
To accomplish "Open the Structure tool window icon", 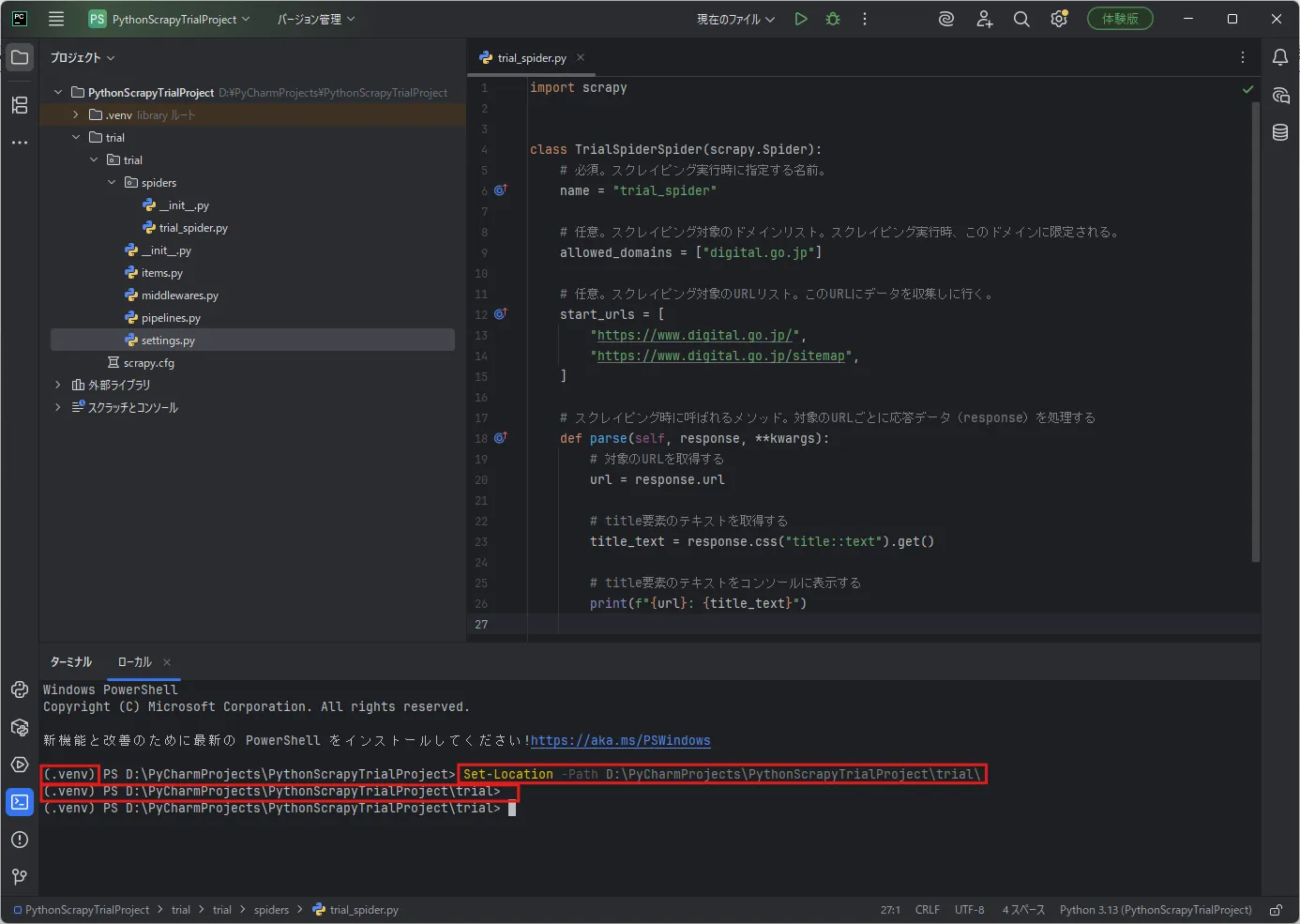I will [x=20, y=105].
